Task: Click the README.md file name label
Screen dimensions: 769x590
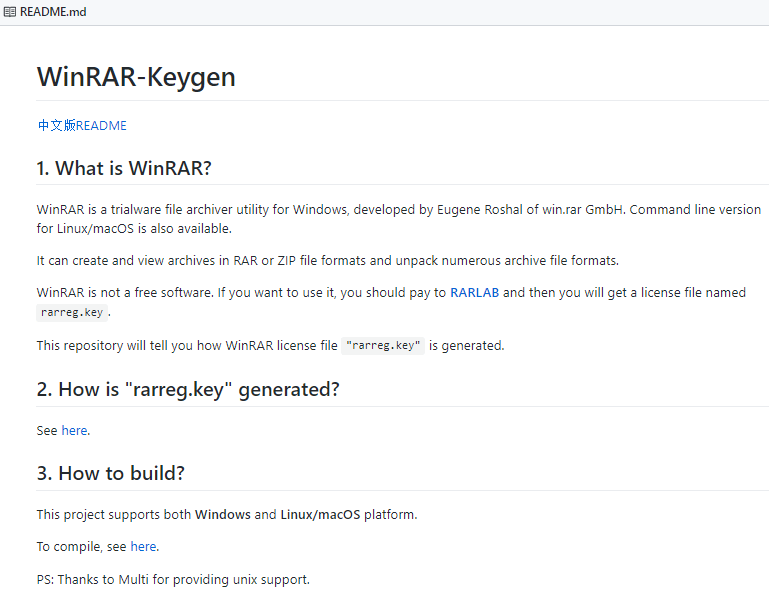Action: pyautogui.click(x=53, y=12)
